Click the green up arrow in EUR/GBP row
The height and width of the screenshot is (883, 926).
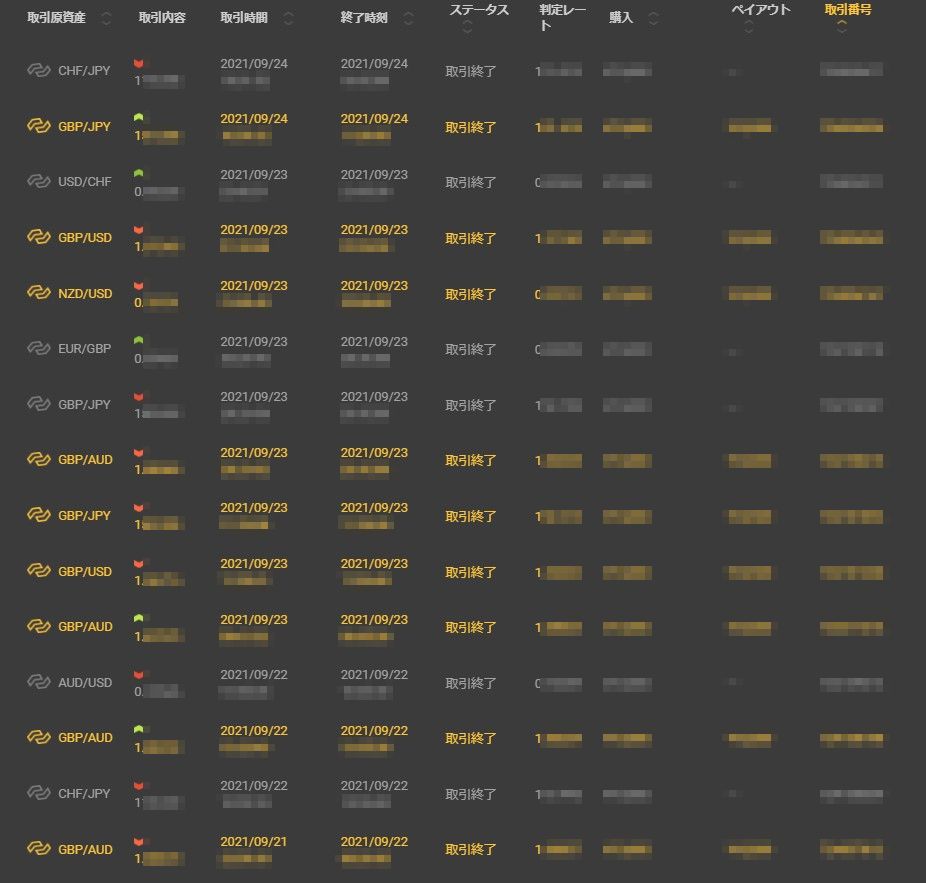click(139, 341)
